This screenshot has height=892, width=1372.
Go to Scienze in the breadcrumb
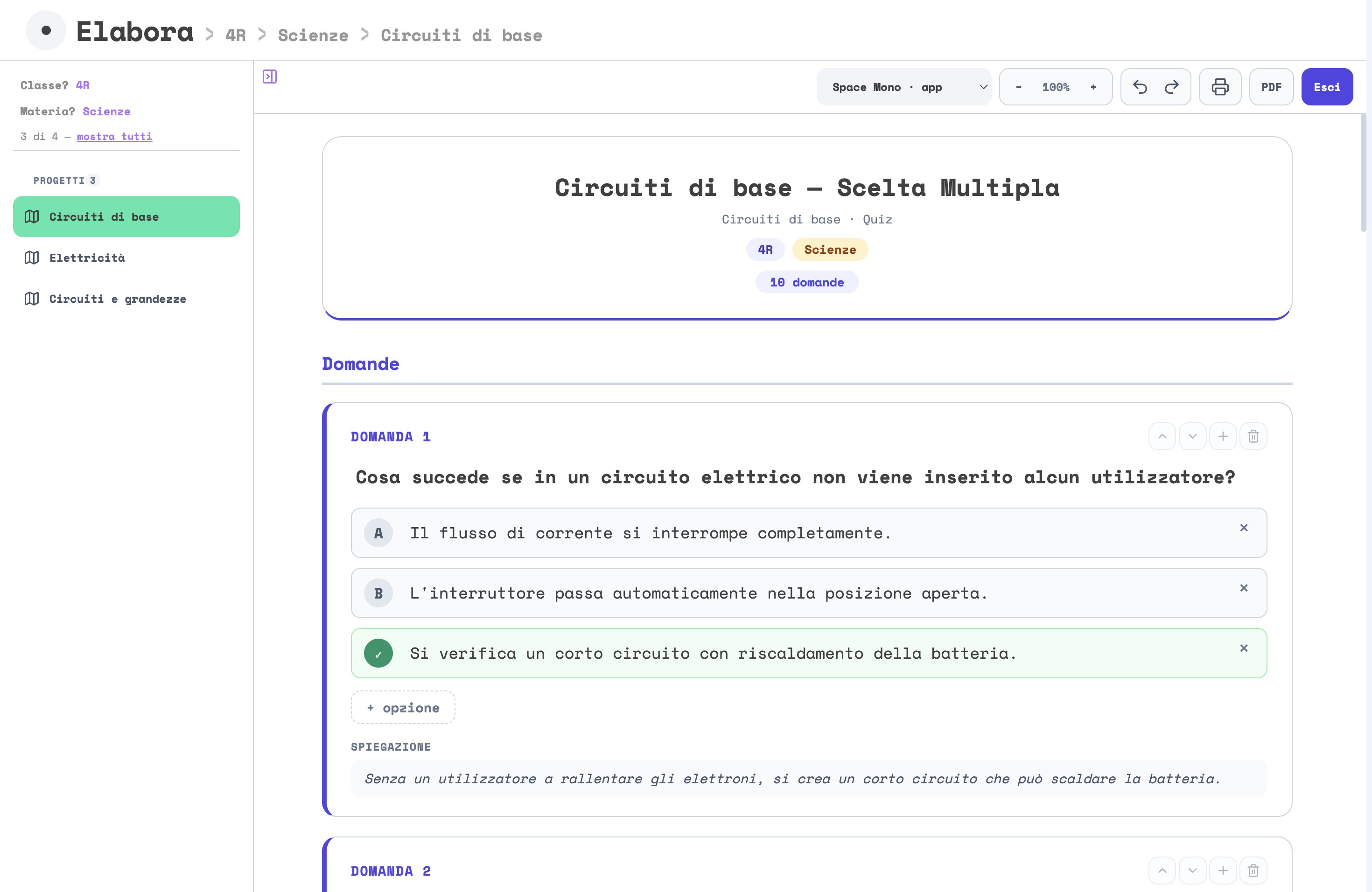(x=313, y=35)
